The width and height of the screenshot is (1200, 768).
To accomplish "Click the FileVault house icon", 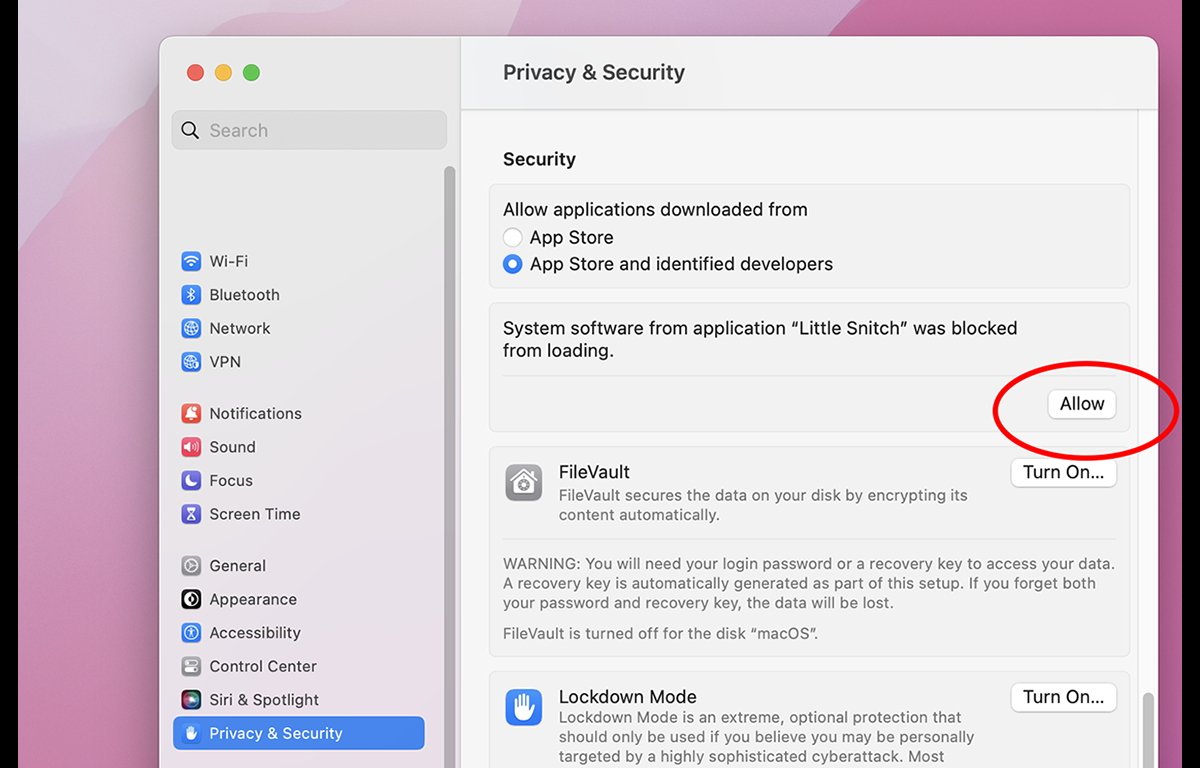I will (x=524, y=483).
